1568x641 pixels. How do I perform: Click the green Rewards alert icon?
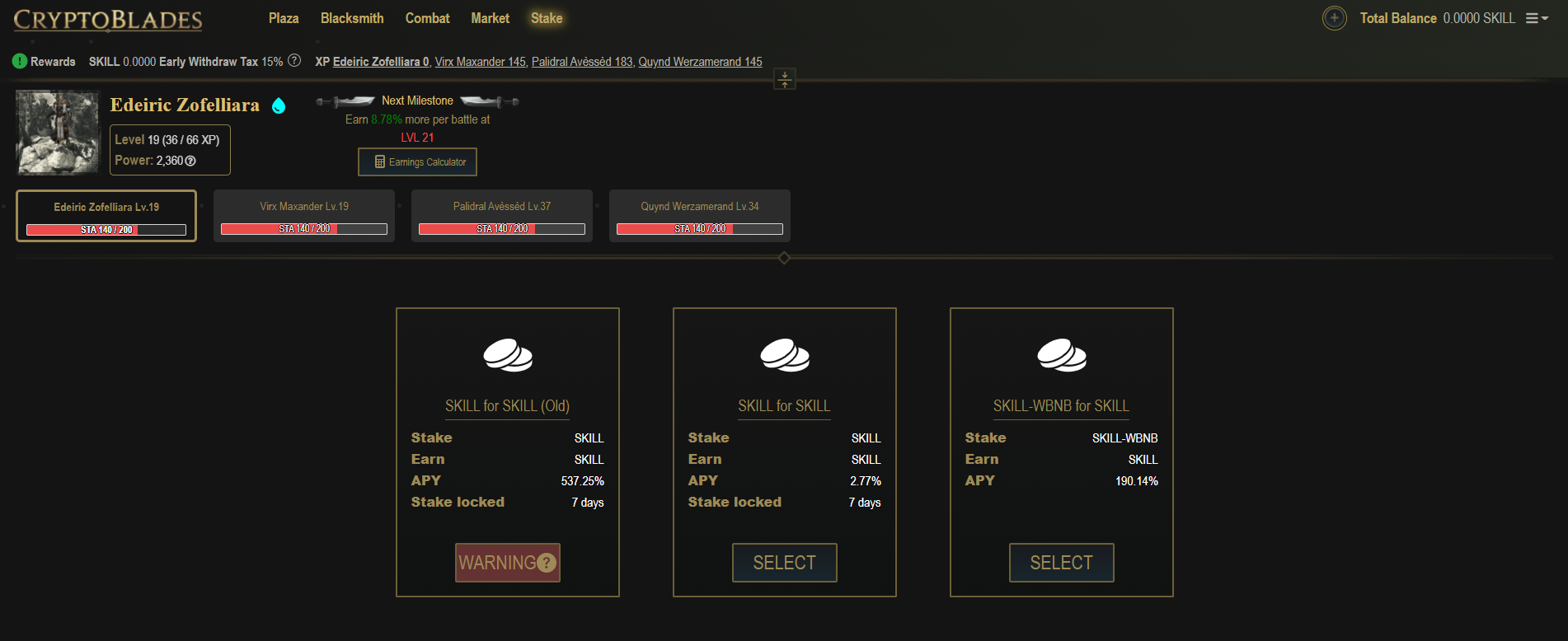click(20, 61)
